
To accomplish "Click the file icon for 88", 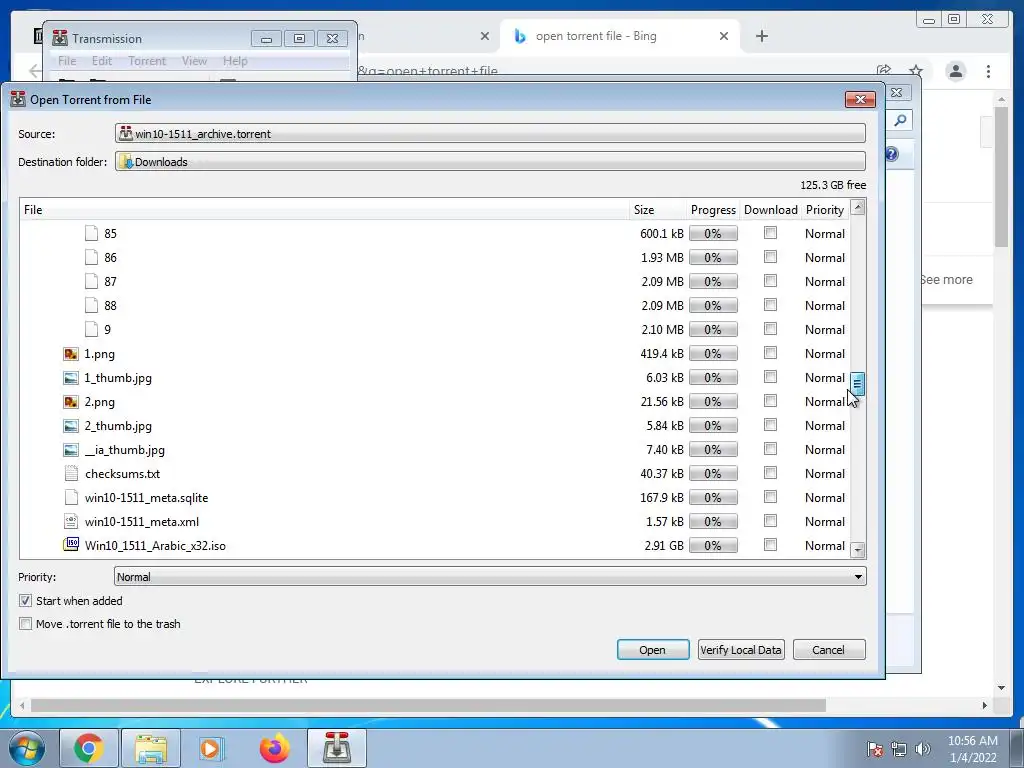I will point(91,305).
